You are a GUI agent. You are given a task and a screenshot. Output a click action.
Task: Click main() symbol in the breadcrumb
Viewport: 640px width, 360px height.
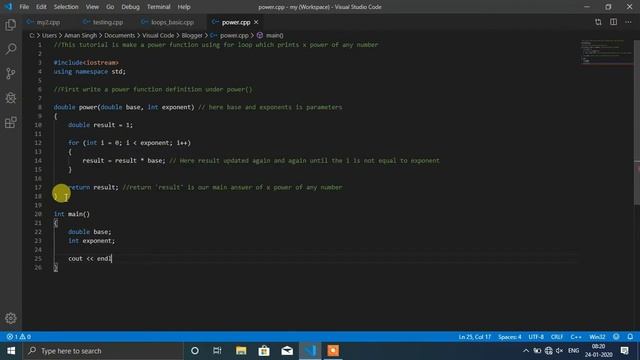coord(274,36)
